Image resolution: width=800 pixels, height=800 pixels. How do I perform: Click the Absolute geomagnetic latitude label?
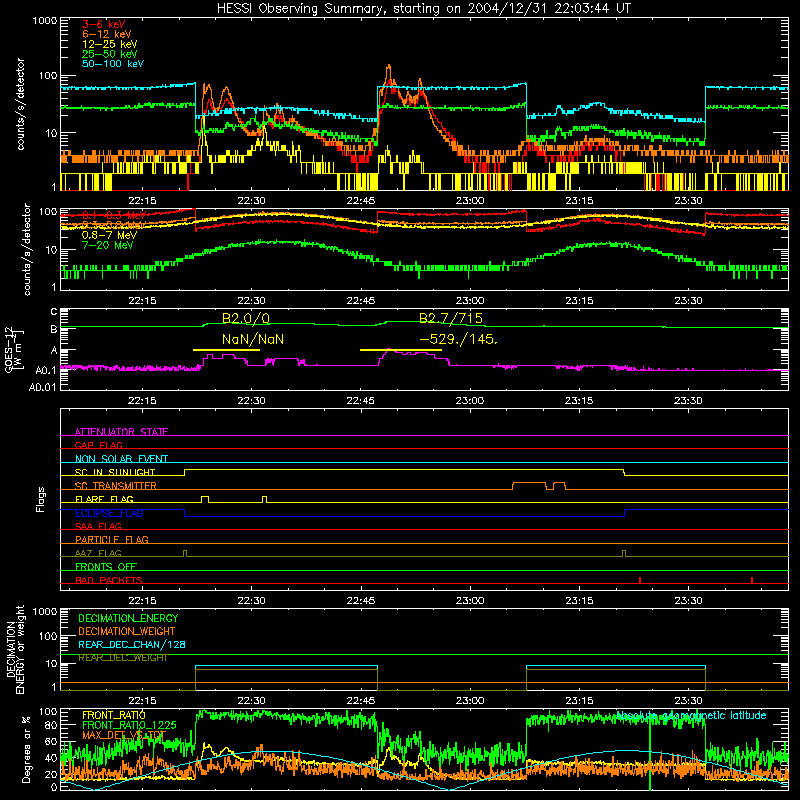pyautogui.click(x=691, y=715)
